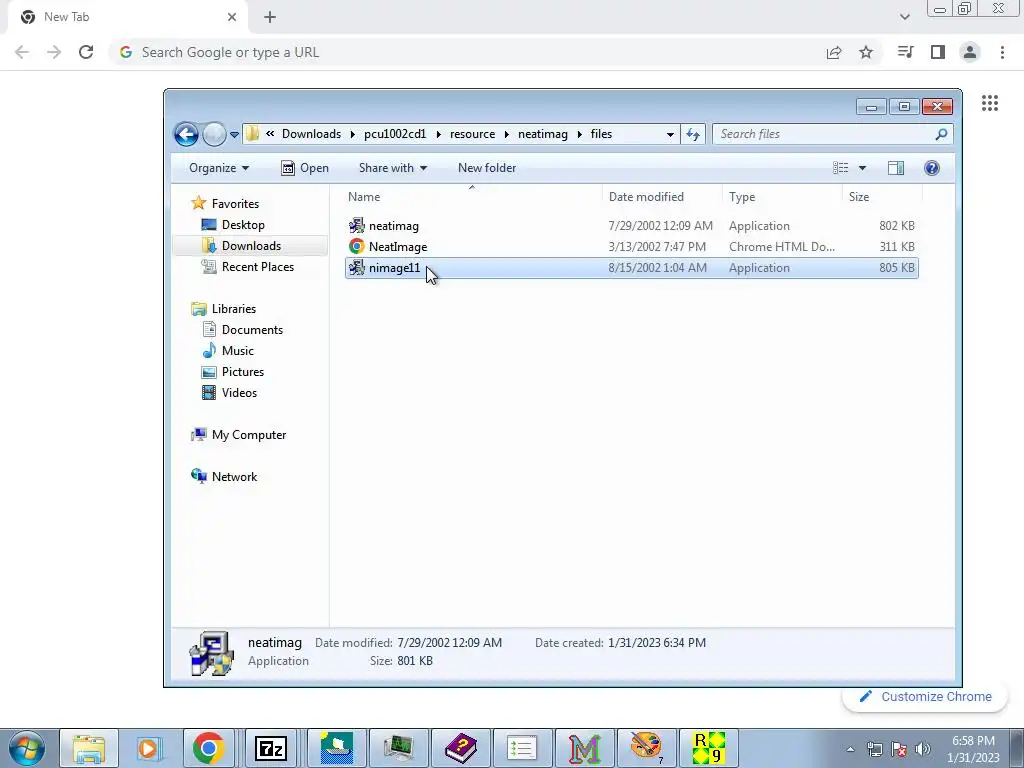Open Chrome profile avatar
1024x768 pixels.
tap(970, 52)
